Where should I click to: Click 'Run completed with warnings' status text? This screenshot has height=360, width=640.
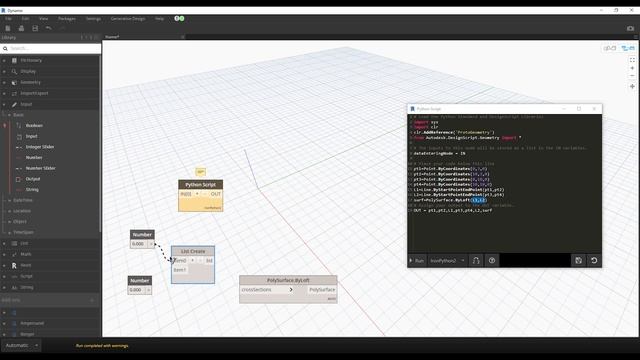click(102, 346)
